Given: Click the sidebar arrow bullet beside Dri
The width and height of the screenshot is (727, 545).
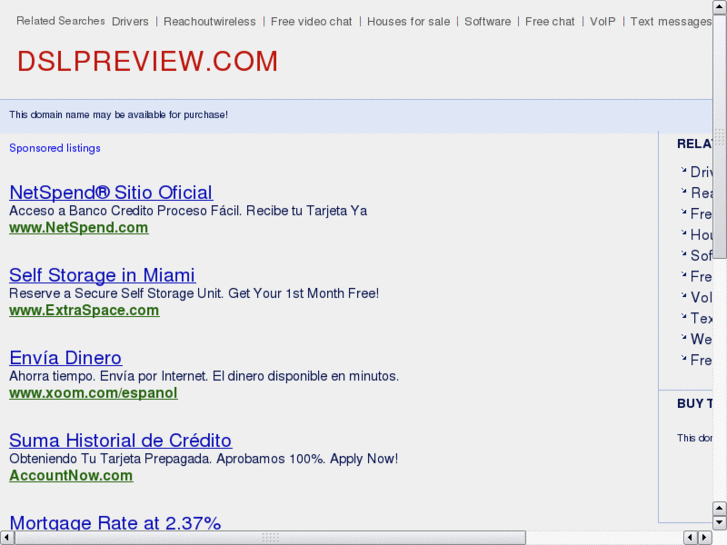Looking at the screenshot, I should click(x=683, y=170).
